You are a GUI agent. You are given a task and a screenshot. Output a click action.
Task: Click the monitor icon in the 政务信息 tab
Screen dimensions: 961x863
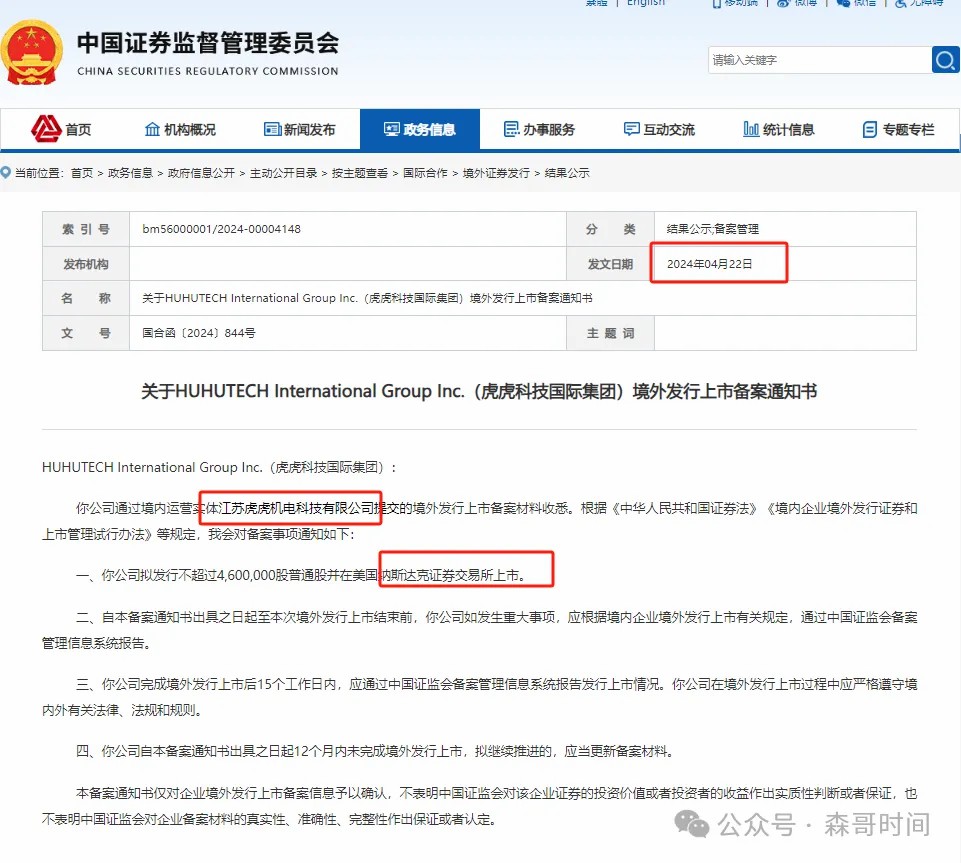(x=392, y=129)
